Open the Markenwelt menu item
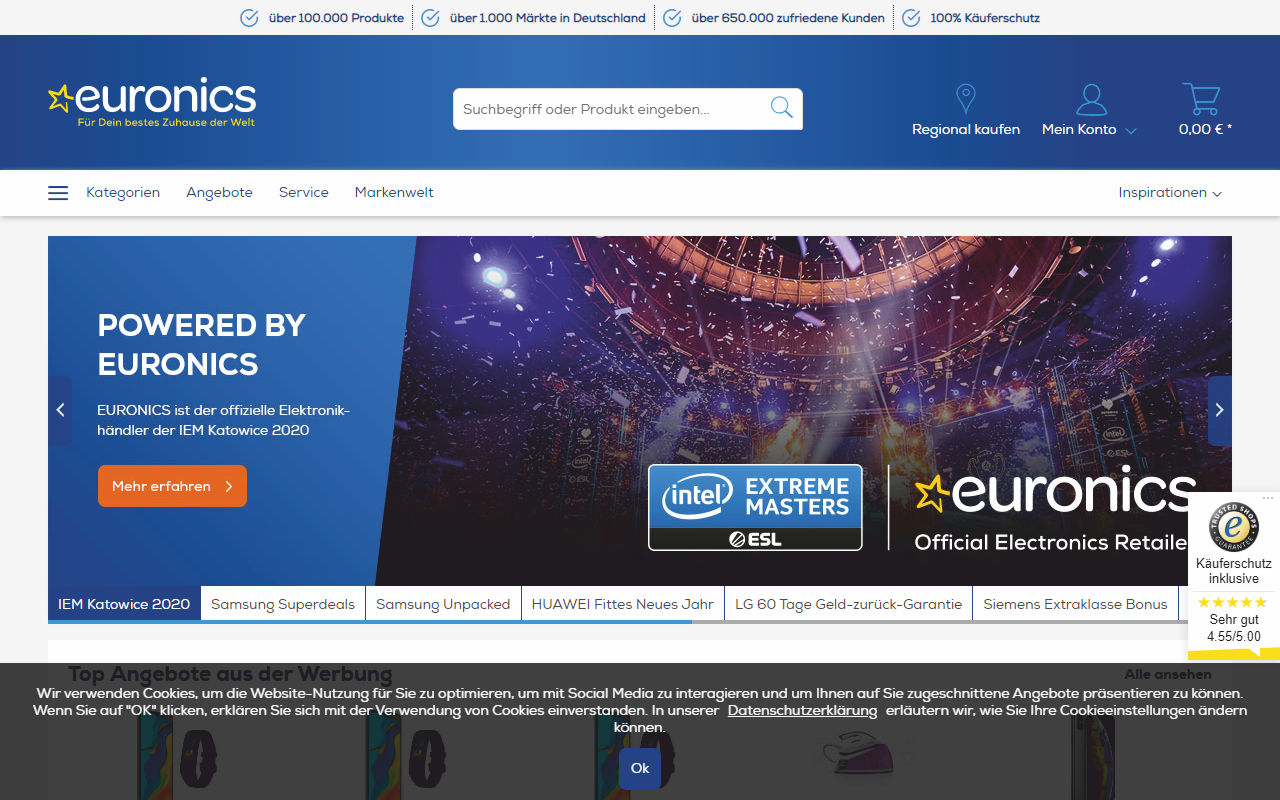The height and width of the screenshot is (800, 1280). tap(394, 193)
